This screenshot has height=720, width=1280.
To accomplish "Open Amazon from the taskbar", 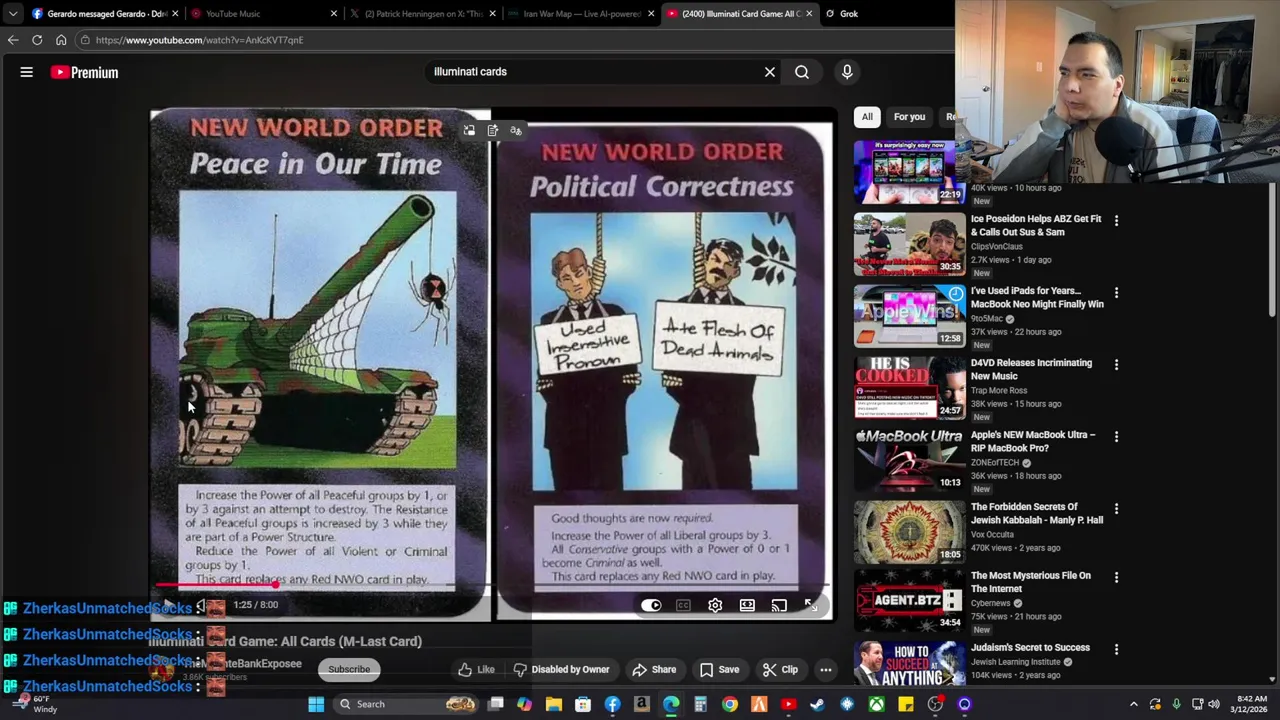I will coord(642,704).
